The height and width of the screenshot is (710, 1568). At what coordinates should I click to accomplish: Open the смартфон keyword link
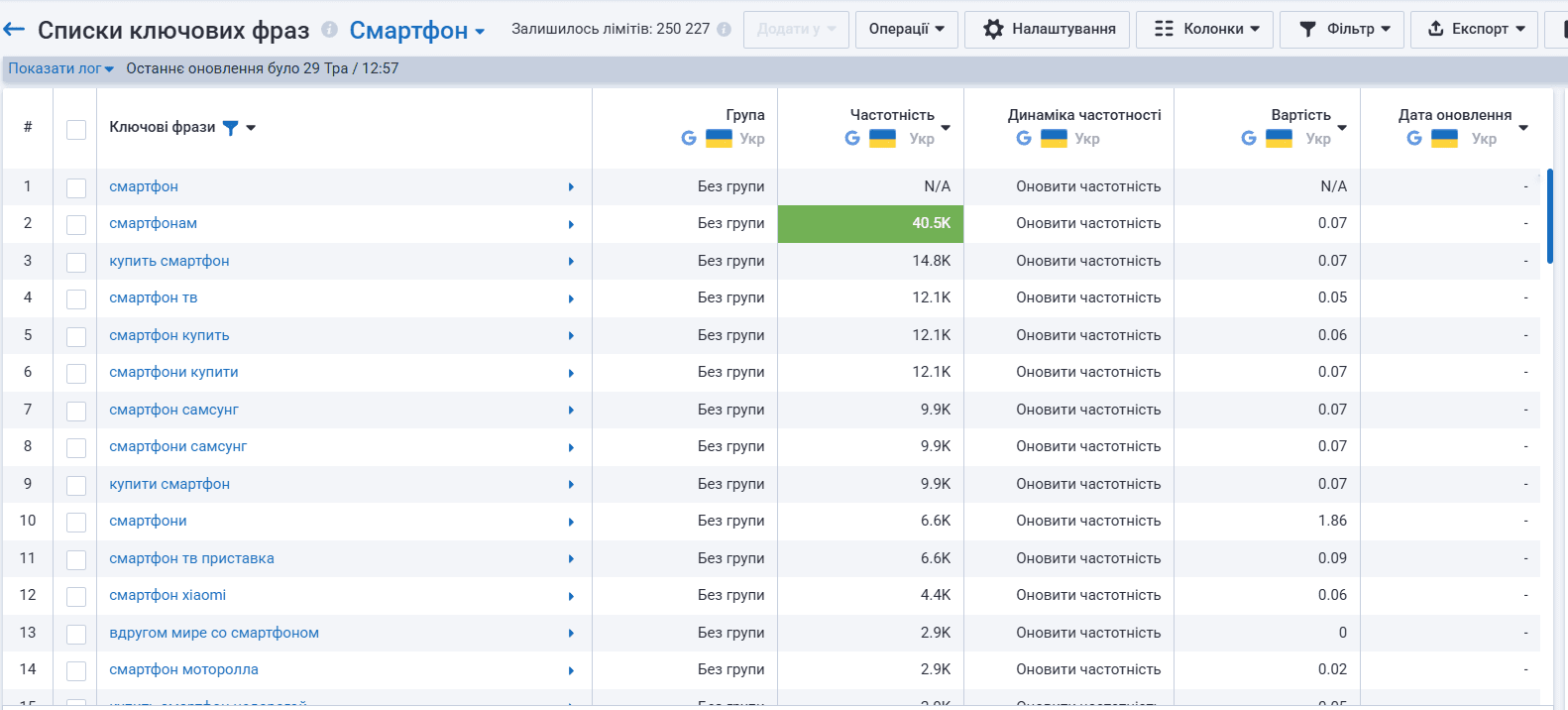click(x=144, y=186)
